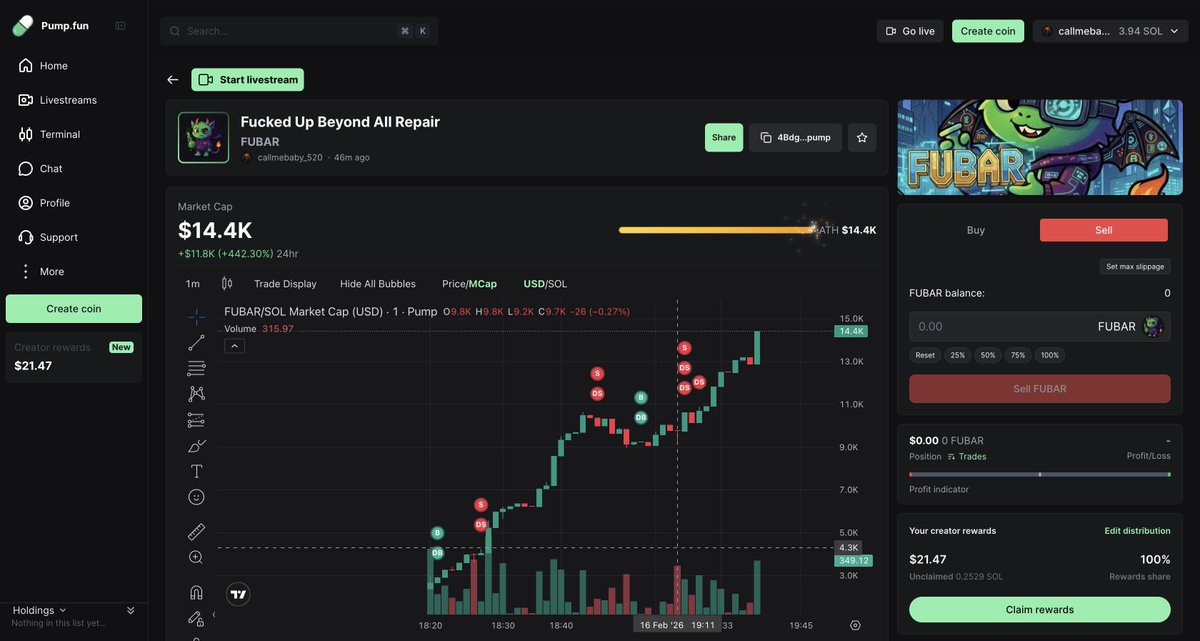Click the TradingView logo
The image size is (1200, 641).
coord(238,594)
